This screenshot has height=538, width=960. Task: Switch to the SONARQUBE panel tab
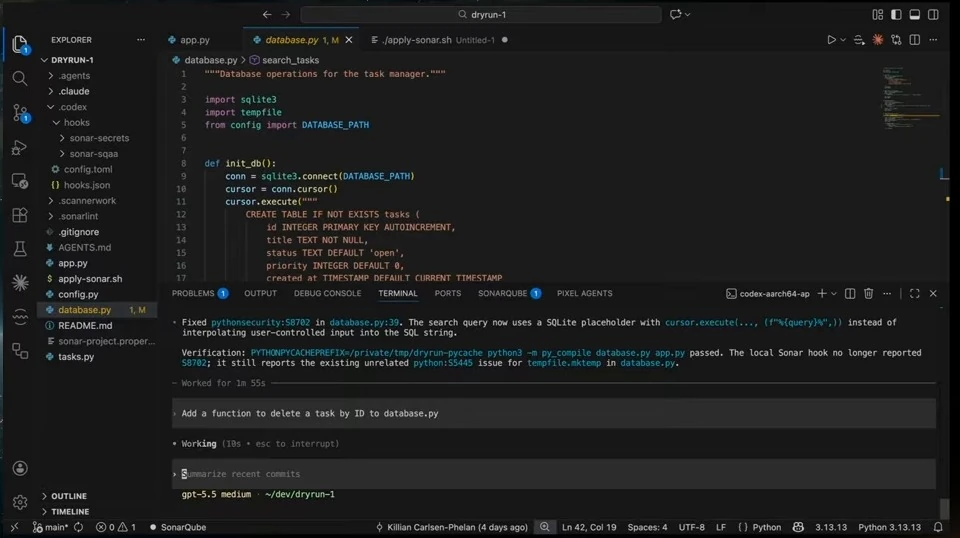(x=509, y=293)
